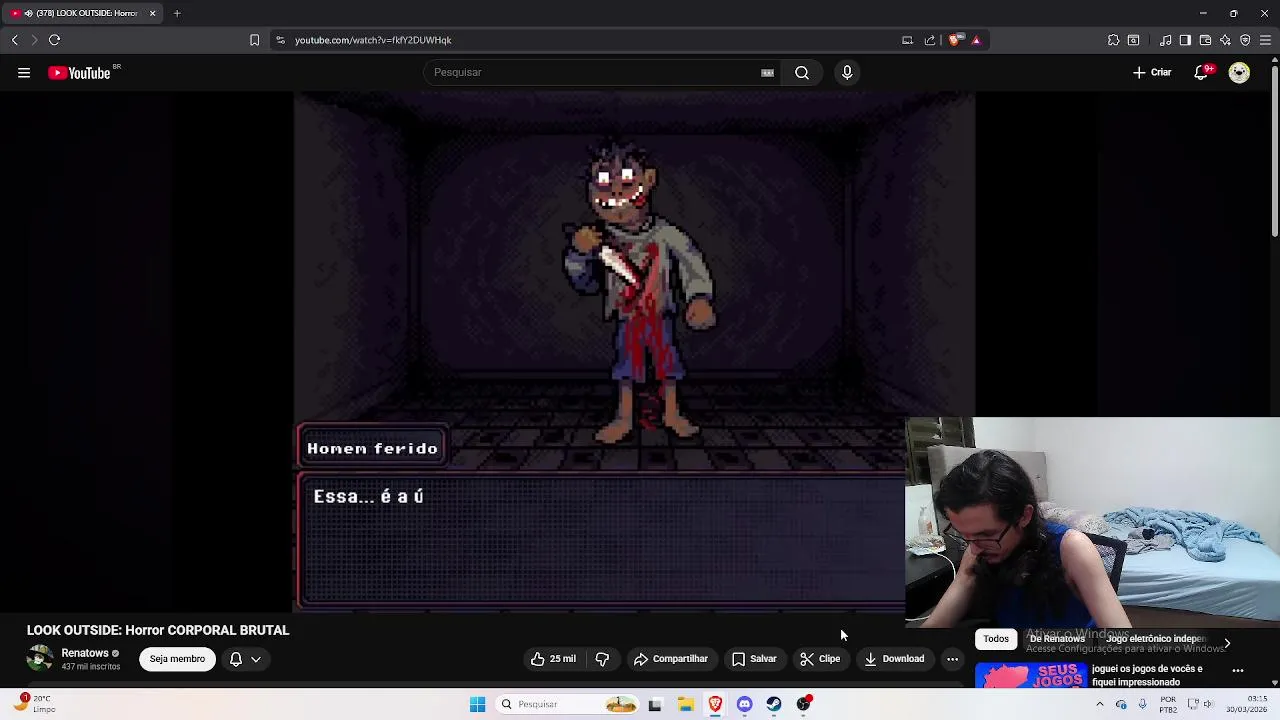Open the SEUS JOGOS recommended video thumbnail
1280x720 pixels.
1030,676
